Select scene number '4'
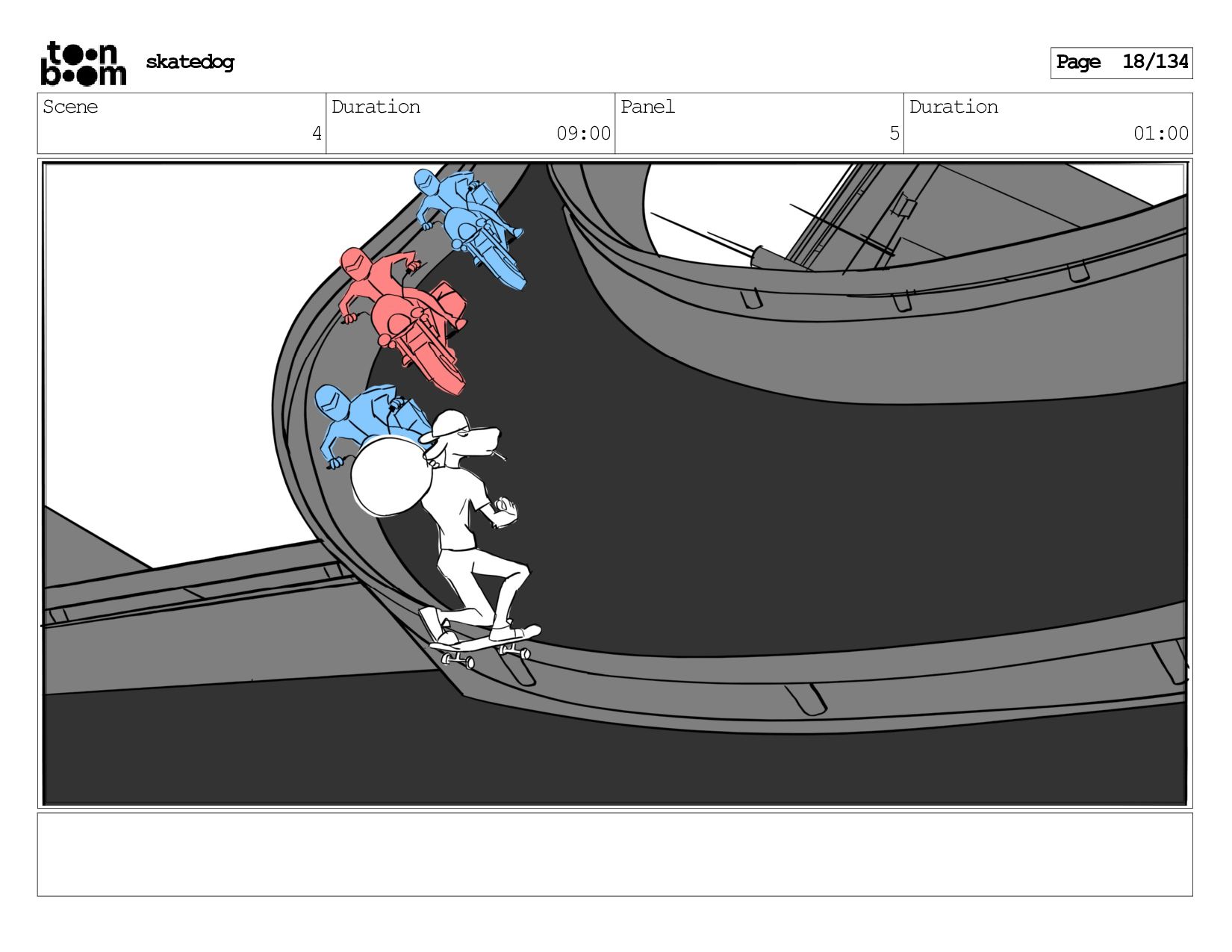The height and width of the screenshot is (952, 1232). point(317,134)
